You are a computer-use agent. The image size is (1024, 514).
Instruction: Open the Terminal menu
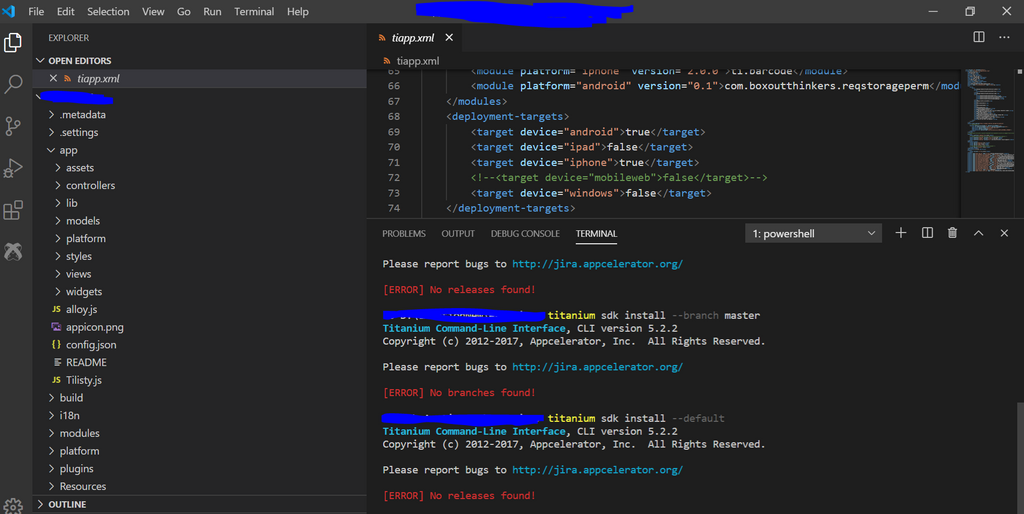tap(254, 11)
